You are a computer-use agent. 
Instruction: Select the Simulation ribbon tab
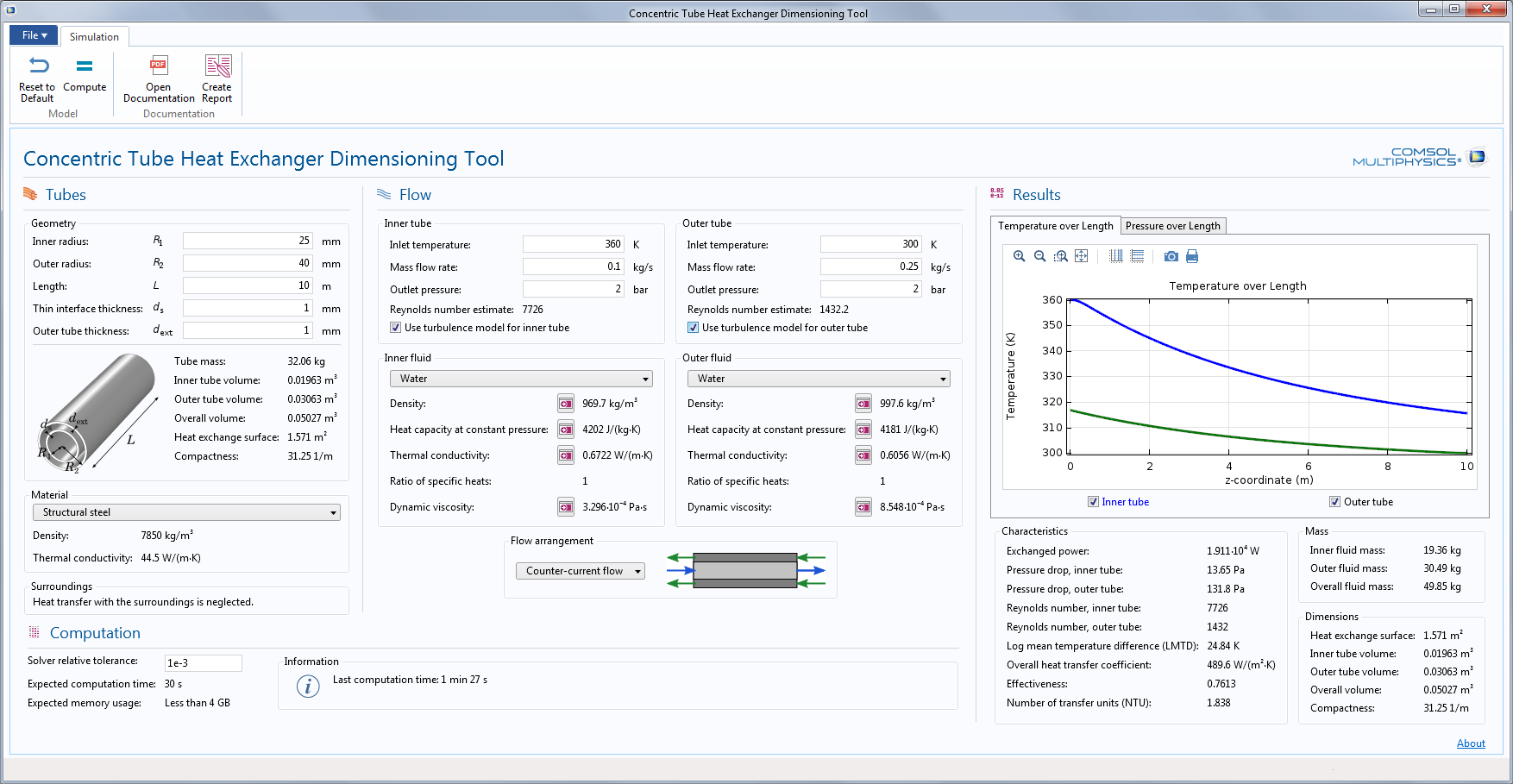(94, 36)
